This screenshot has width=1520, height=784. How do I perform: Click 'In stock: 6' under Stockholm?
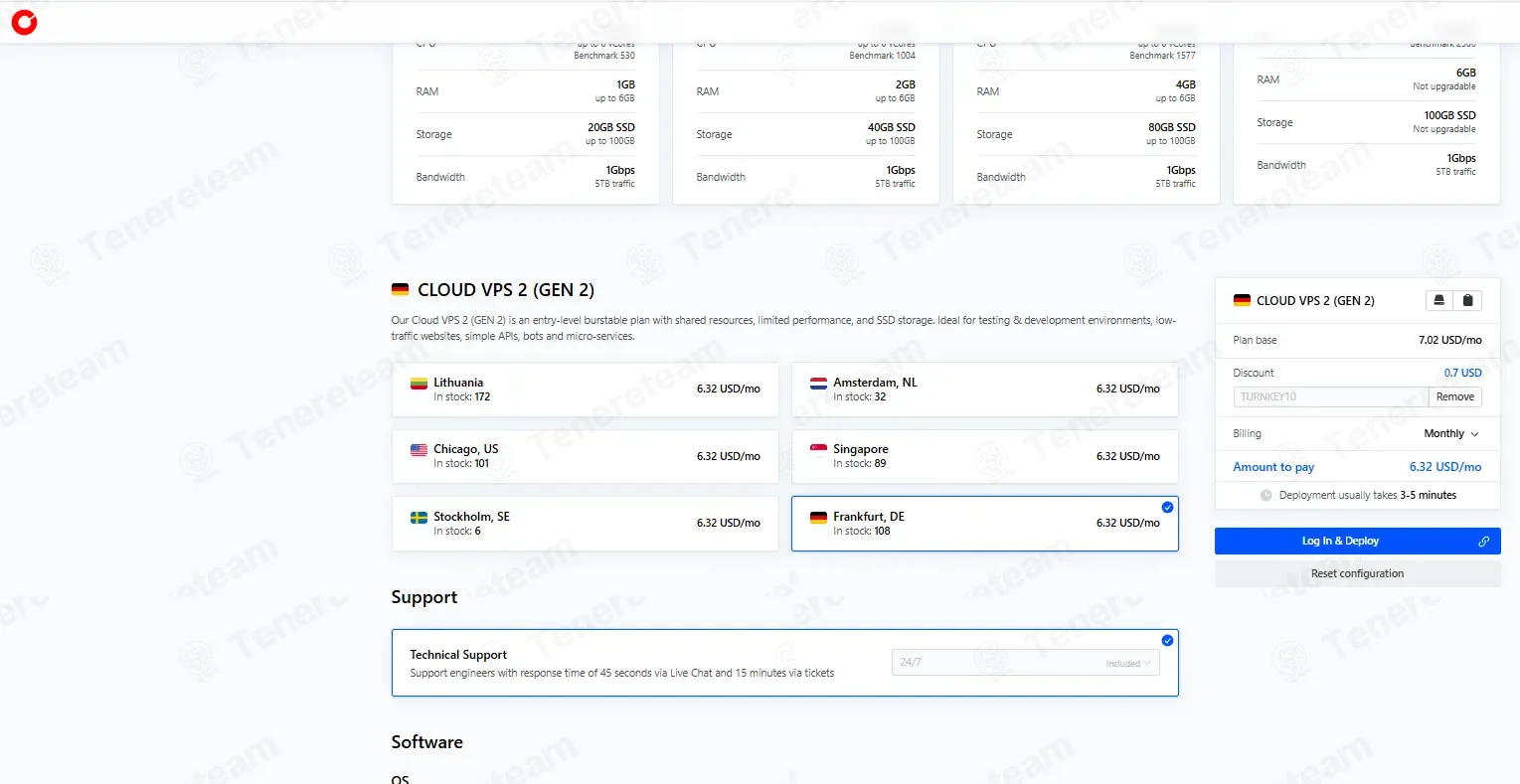tap(457, 531)
